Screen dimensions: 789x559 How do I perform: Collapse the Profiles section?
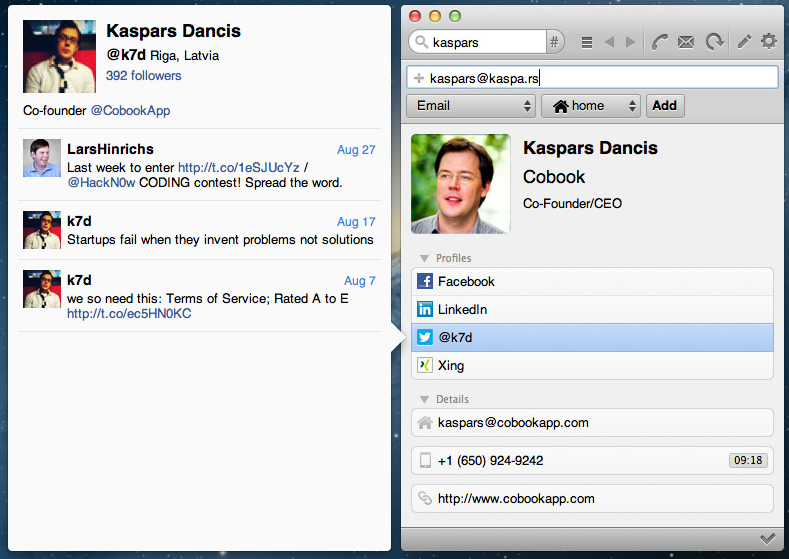[425, 259]
